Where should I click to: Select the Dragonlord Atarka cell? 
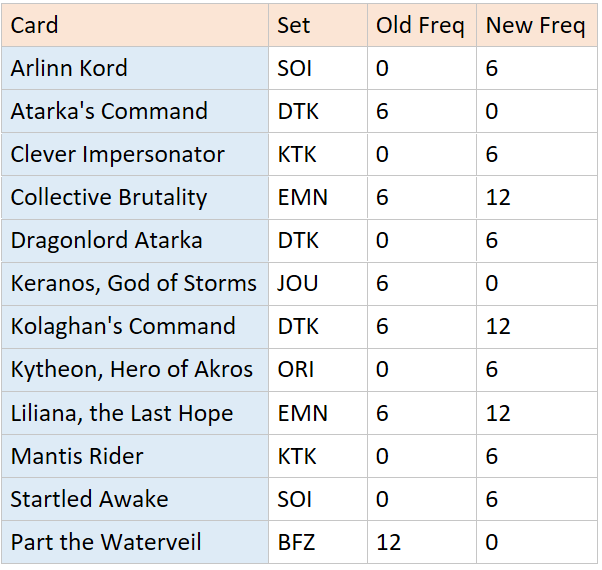coord(135,241)
